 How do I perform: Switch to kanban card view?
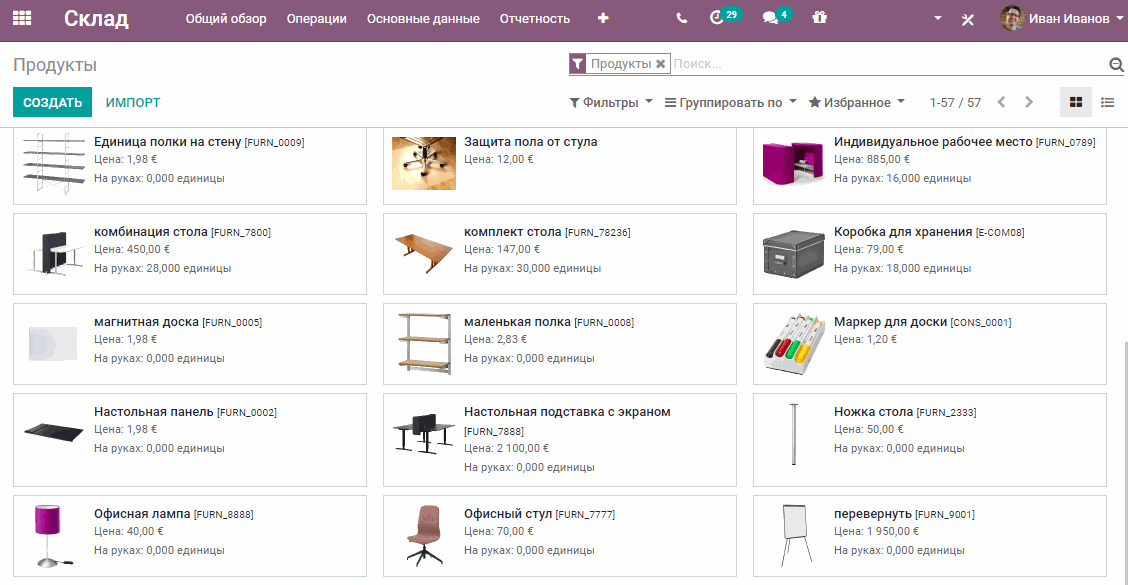pos(1076,101)
